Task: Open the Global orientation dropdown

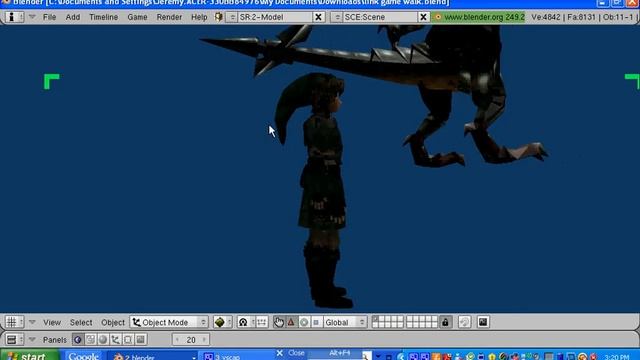Action: click(x=345, y=322)
